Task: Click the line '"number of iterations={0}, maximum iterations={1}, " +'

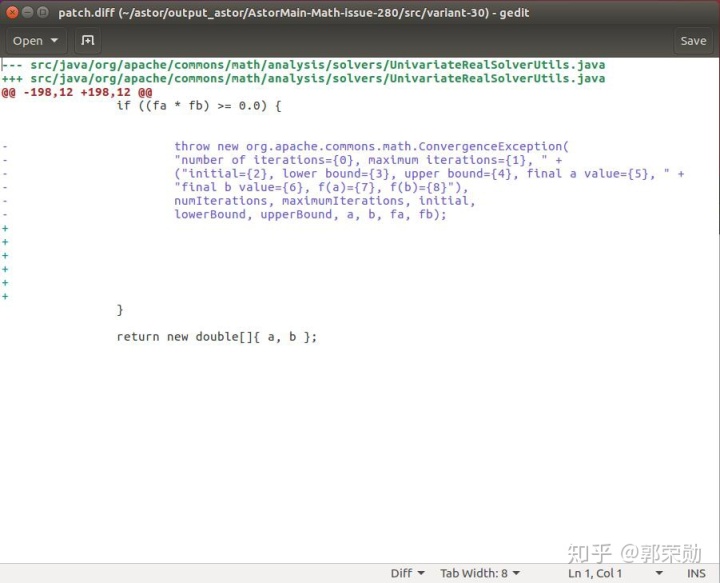Action: [368, 160]
